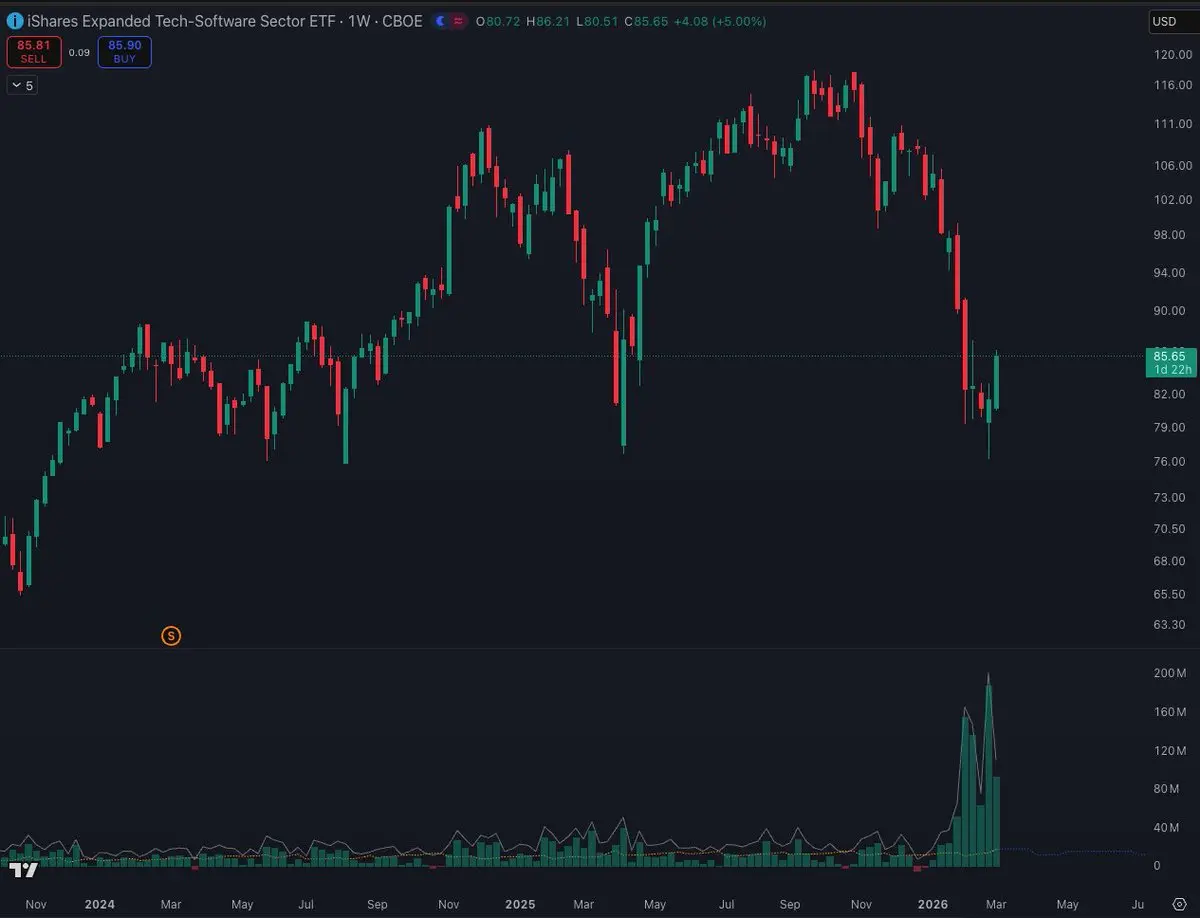Screen dimensions: 1200x918
Task: Click the 90.00 price axis label
Action: coord(1171,310)
